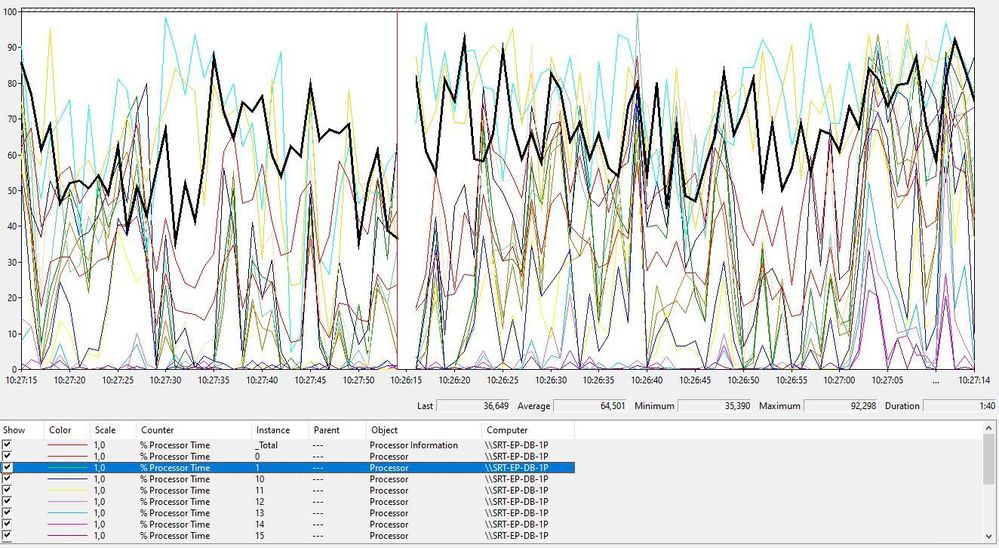Click the 10:27:14 time axis label
The image size is (999, 548).
[x=974, y=380]
